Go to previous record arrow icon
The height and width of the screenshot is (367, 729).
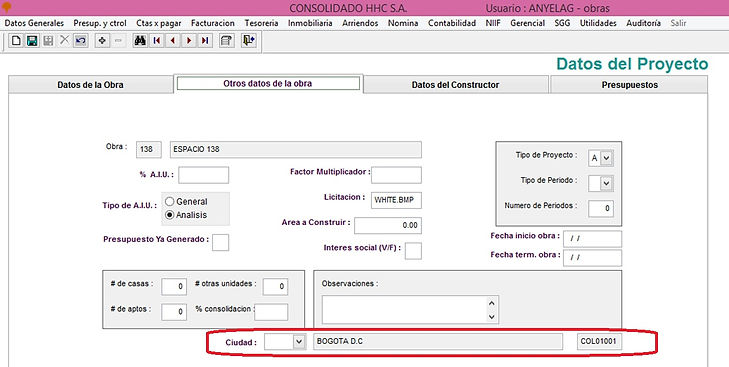click(x=173, y=40)
